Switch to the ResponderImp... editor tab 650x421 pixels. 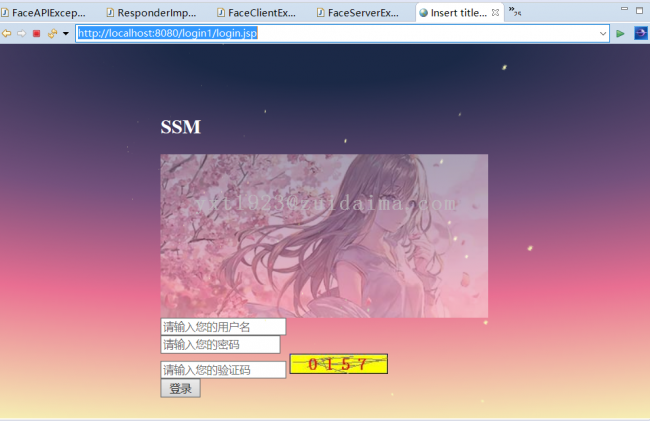(153, 13)
